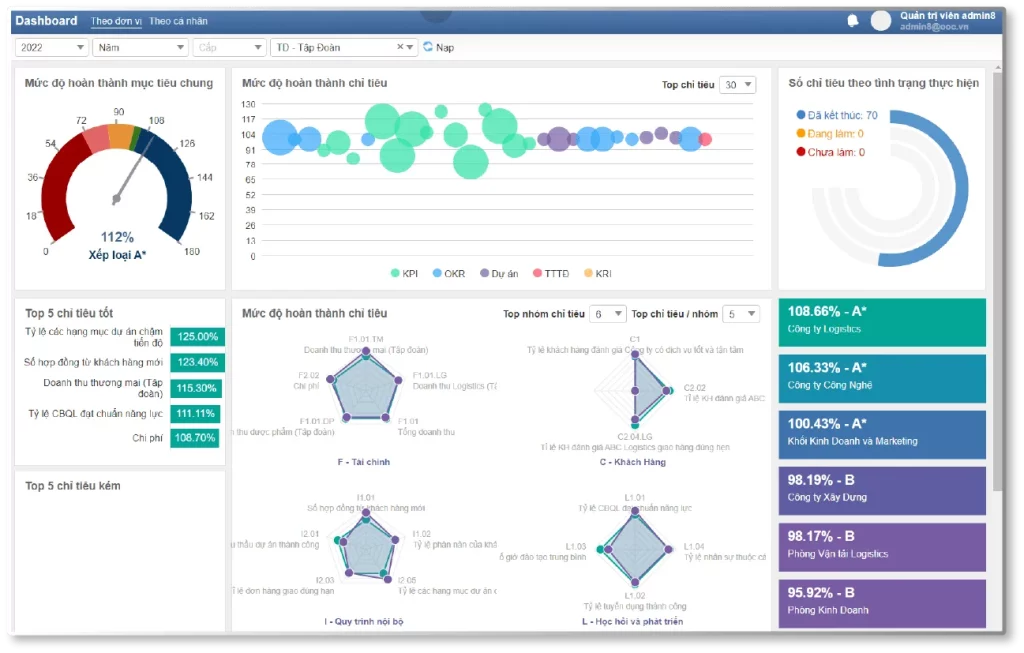This screenshot has width=1024, height=653.
Task: Open Top chỉ tiêu / nhóm 5 dropdown
Action: (x=741, y=314)
